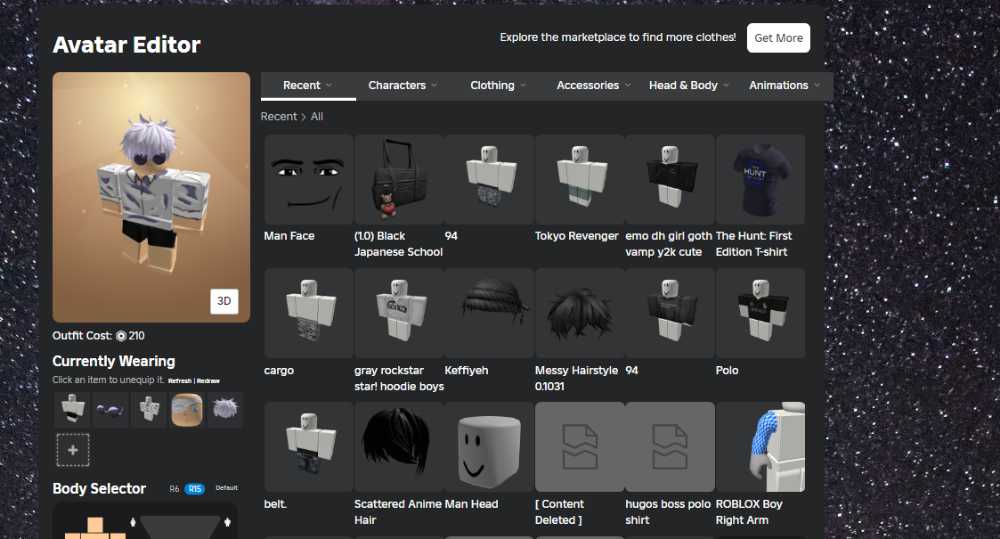The width and height of the screenshot is (1000, 539).
Task: Select the R15 body type option
Action: [194, 489]
